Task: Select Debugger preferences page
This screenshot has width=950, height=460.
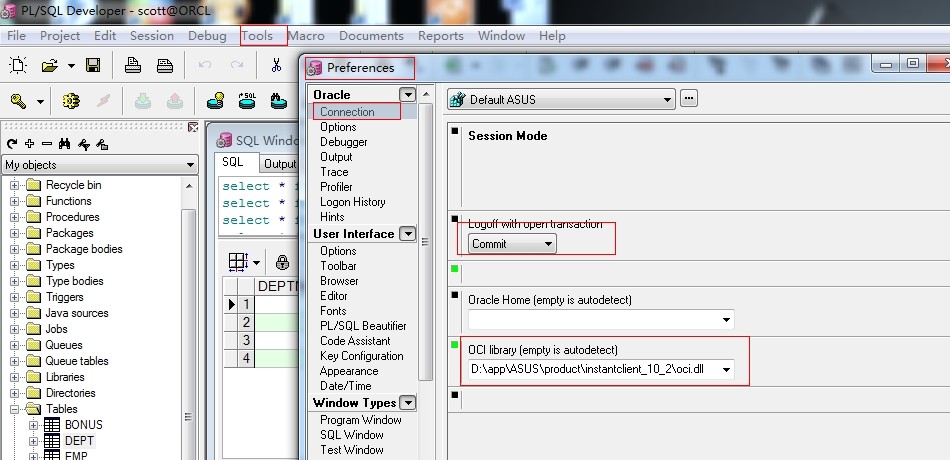Action: coord(344,142)
